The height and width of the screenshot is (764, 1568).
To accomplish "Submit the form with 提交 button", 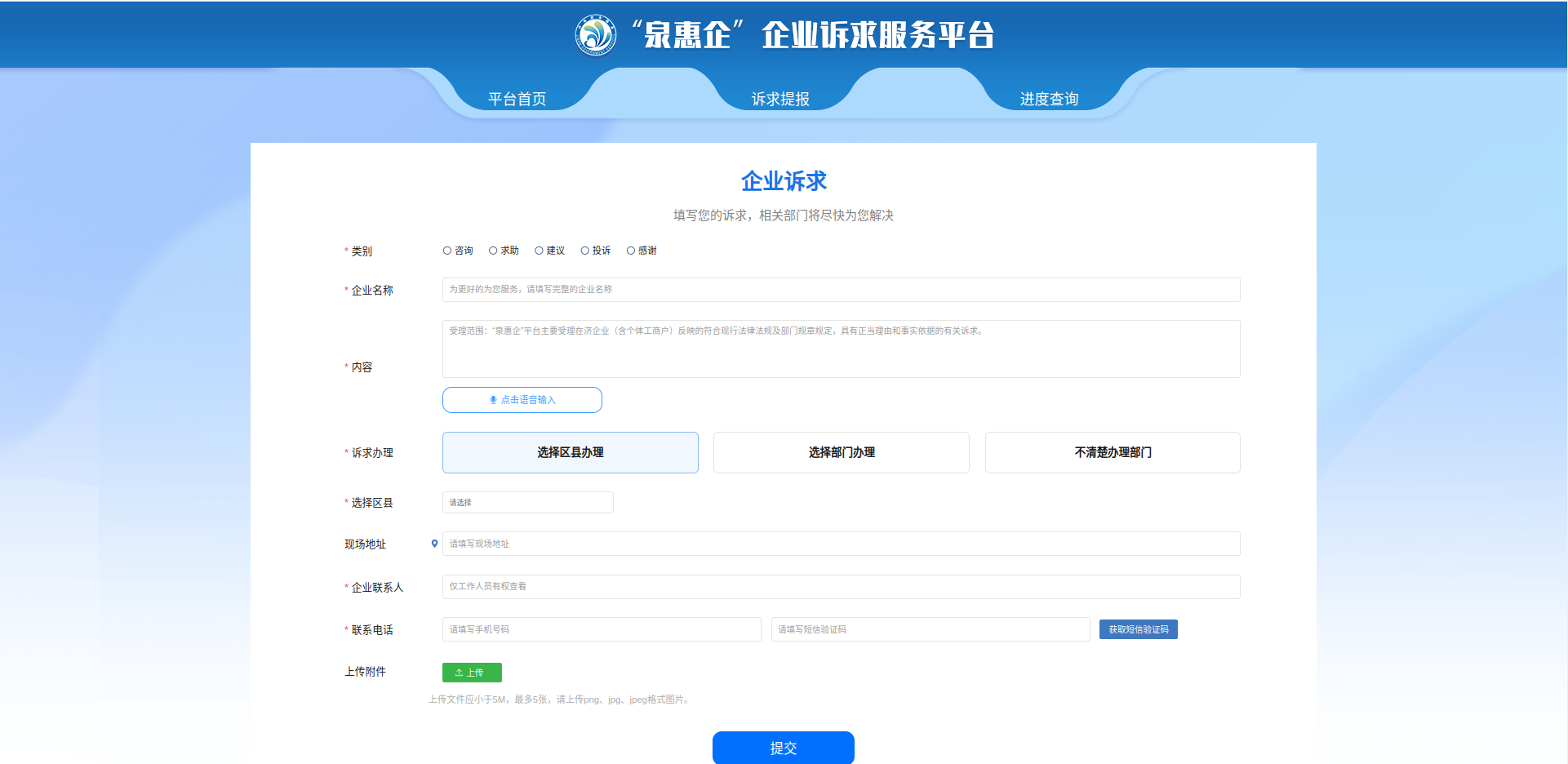I will click(x=783, y=748).
